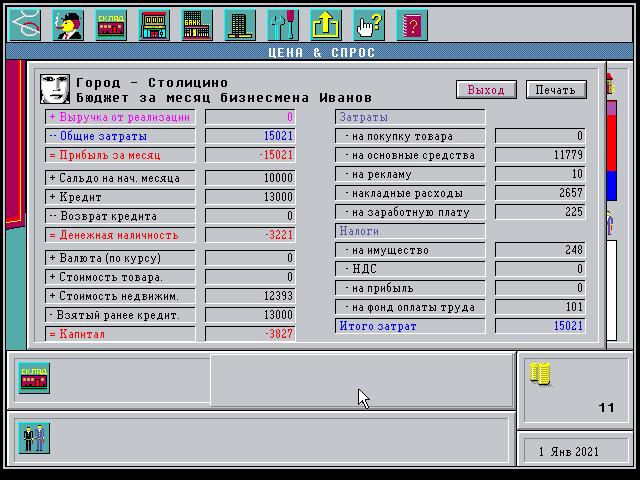Click the empty message panel beside Склад icon
The width and height of the screenshot is (640, 480).
tap(362, 380)
